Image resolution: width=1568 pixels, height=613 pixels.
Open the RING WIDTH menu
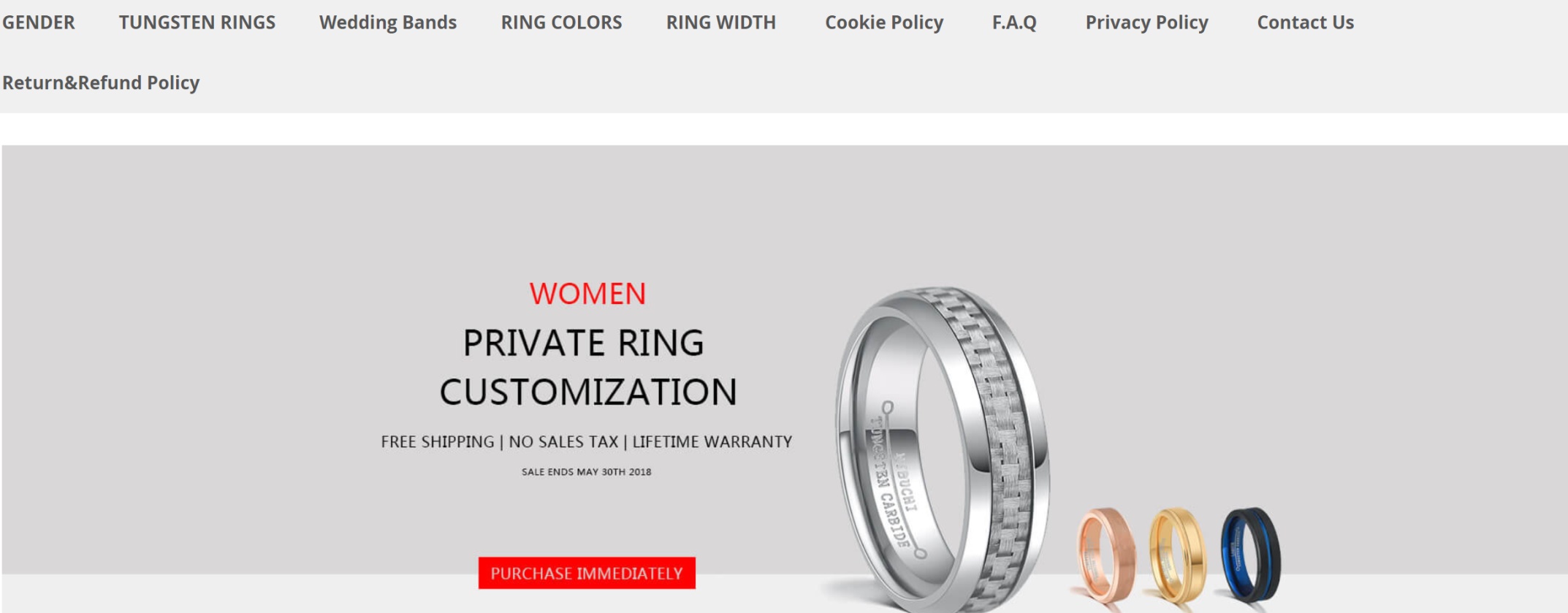(721, 23)
